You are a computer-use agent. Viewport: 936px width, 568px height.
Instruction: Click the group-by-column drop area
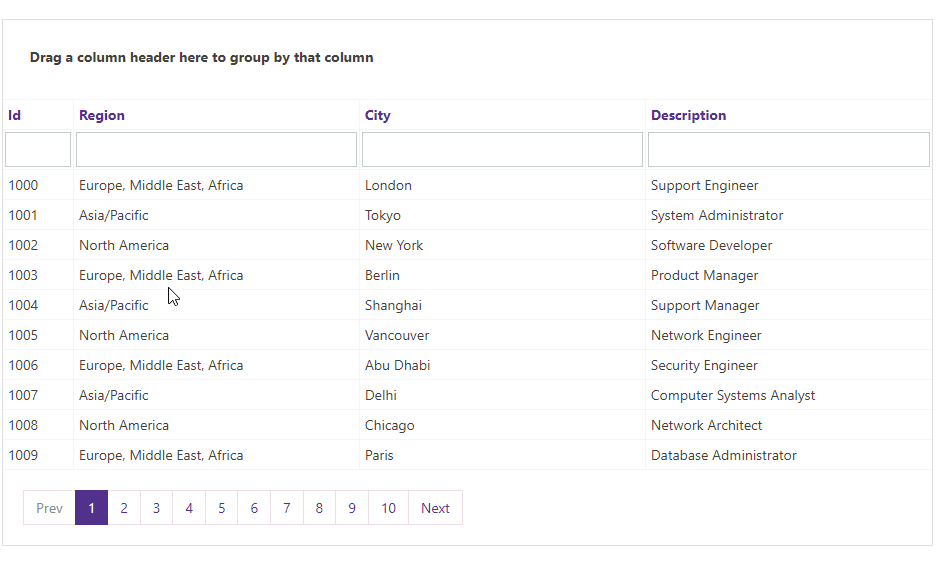click(x=467, y=58)
